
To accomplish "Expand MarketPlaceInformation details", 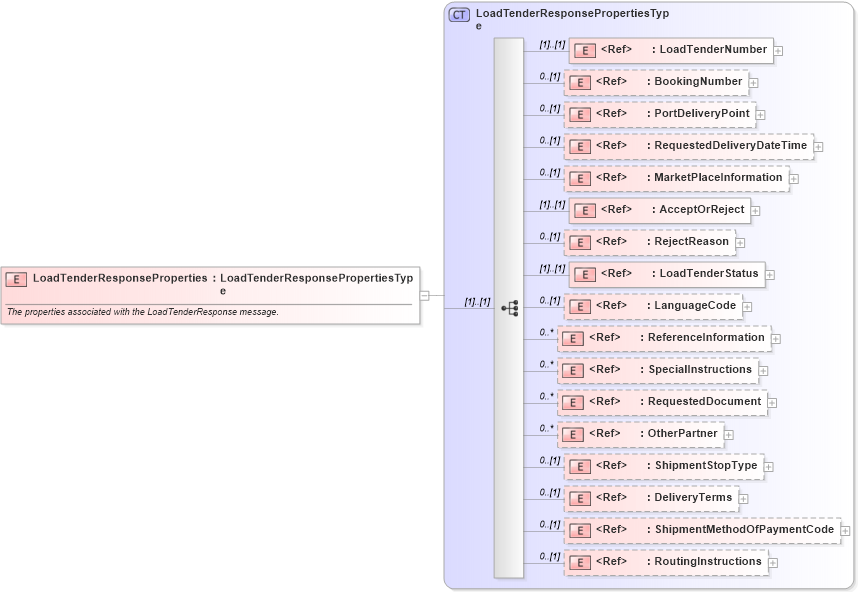I will [793, 178].
